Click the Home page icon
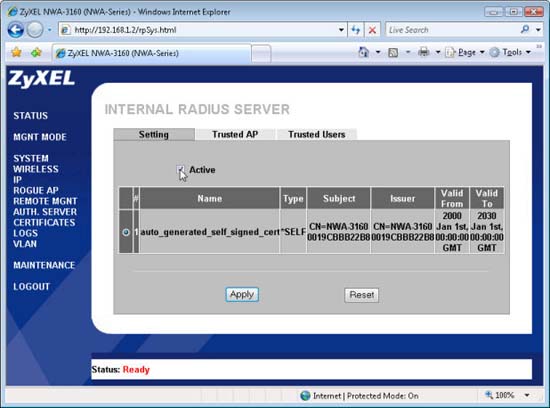 364,52
